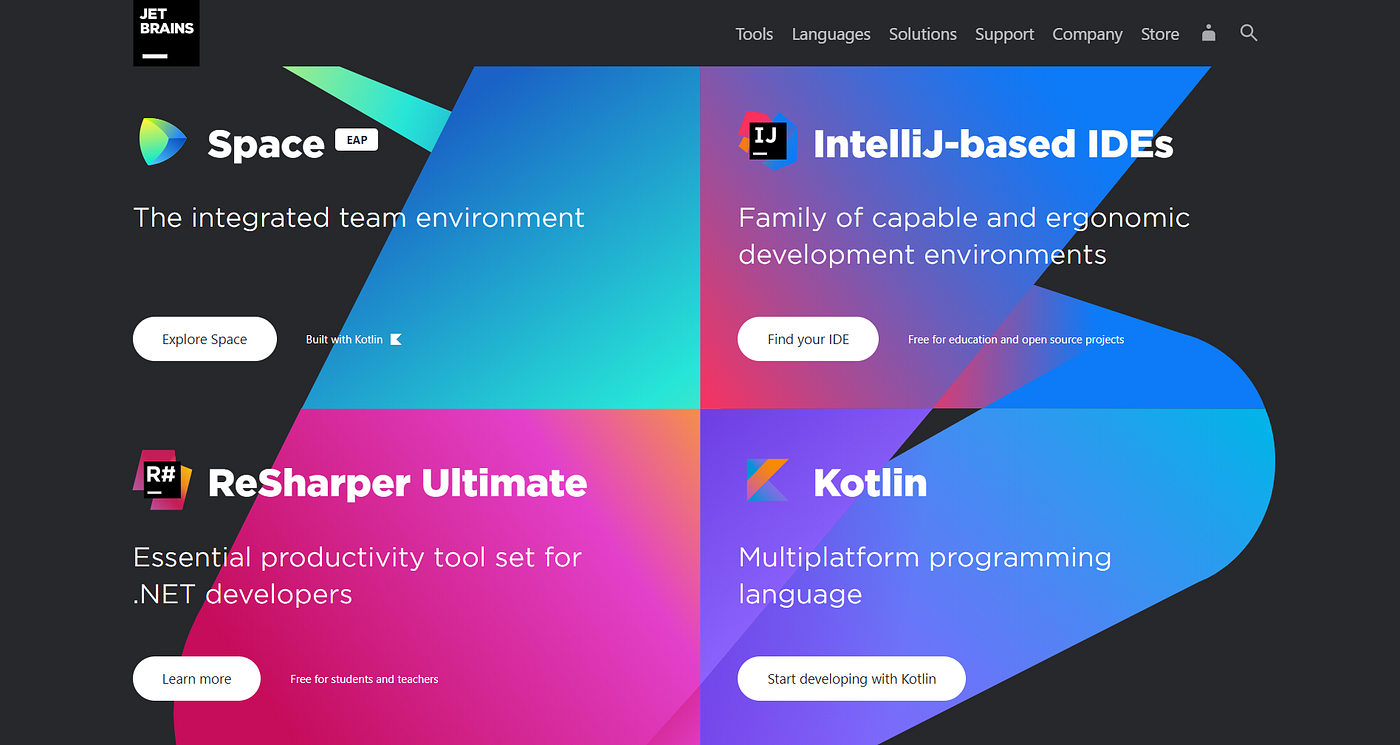Click 'Multiplatform programming language' description

pyautogui.click(x=925, y=575)
